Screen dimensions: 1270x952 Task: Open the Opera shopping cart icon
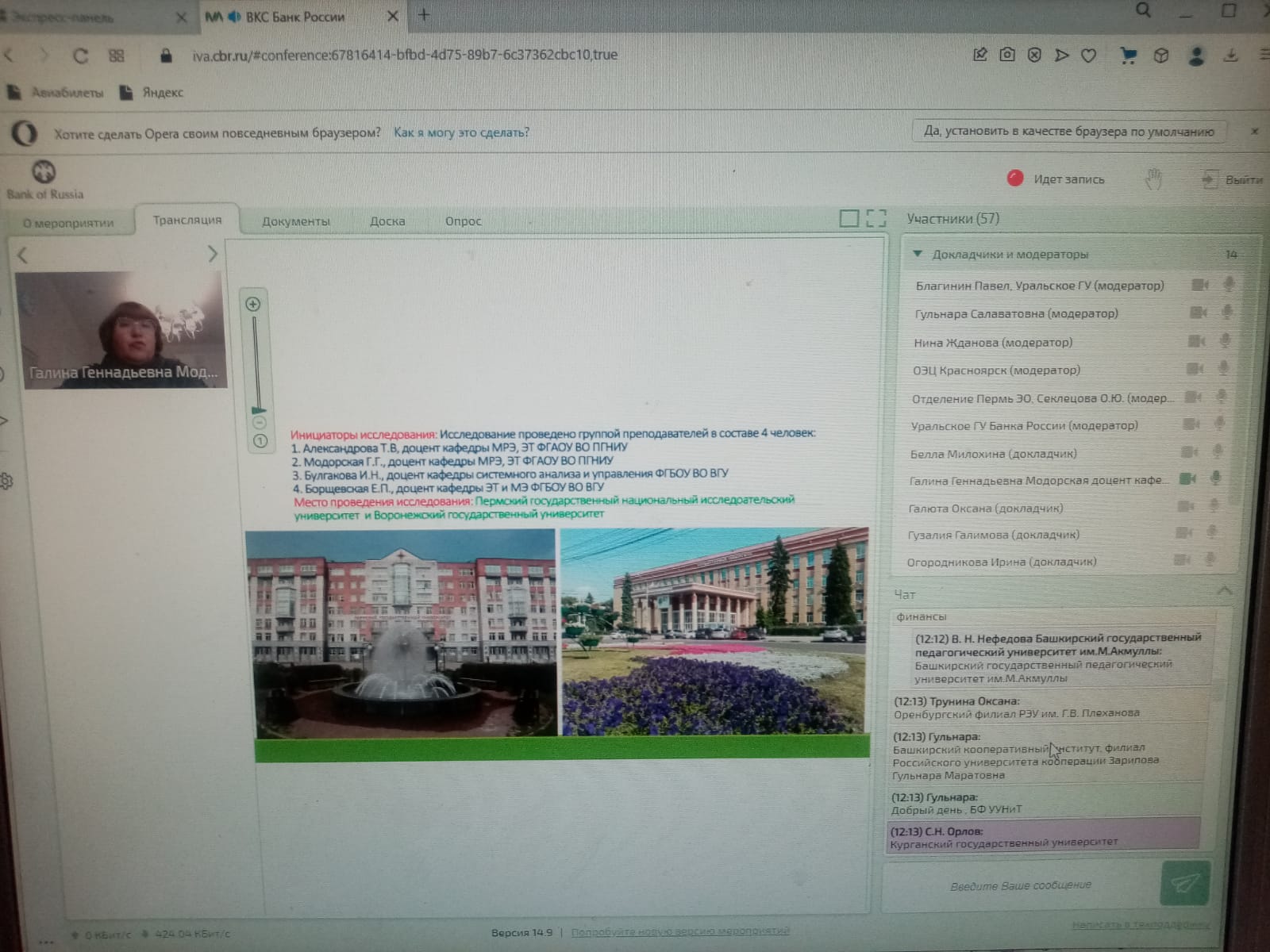point(1127,56)
